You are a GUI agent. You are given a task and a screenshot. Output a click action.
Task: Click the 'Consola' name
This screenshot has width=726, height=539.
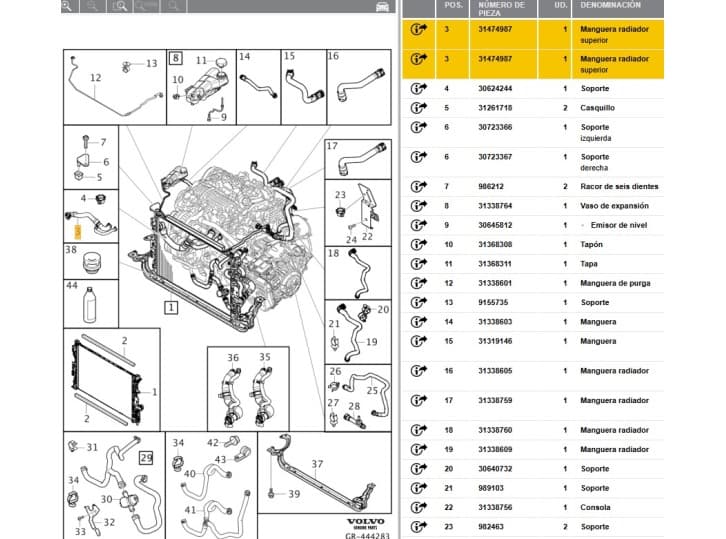click(595, 507)
